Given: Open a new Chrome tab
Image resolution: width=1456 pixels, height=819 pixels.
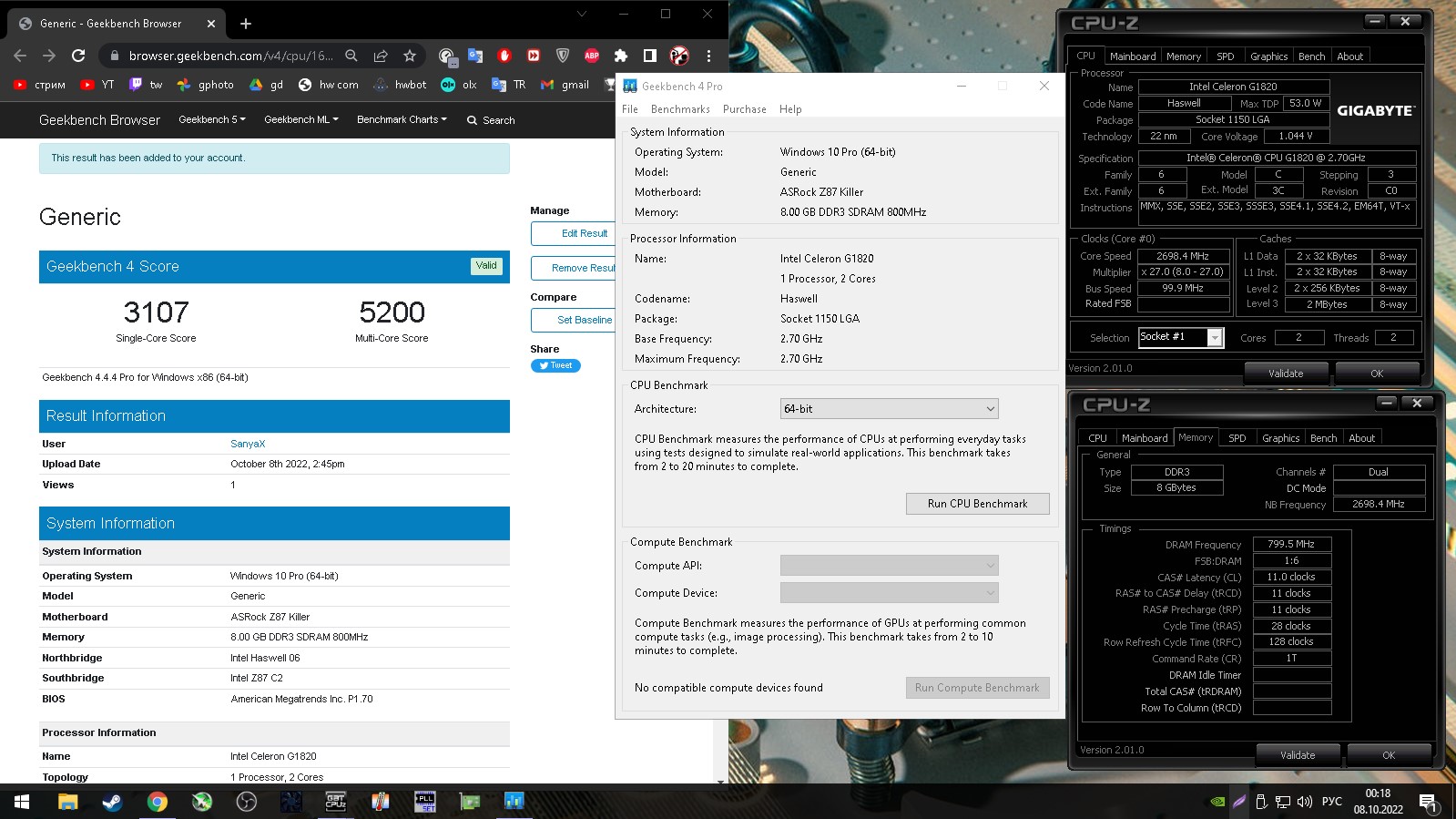Looking at the screenshot, I should tap(246, 24).
